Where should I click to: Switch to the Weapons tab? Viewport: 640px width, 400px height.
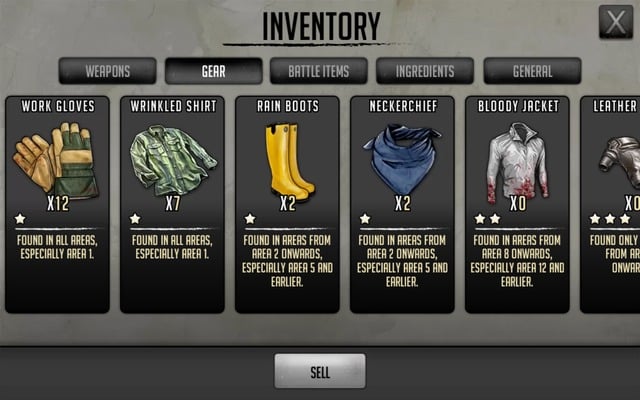point(107,71)
